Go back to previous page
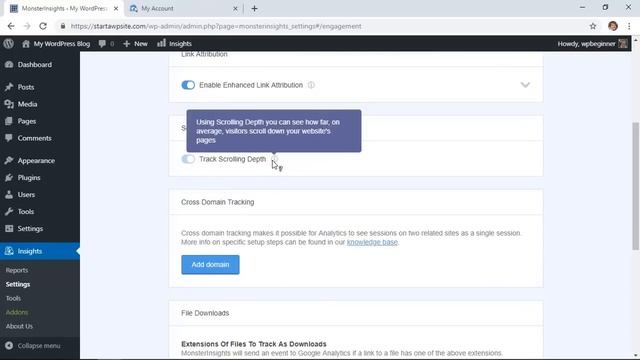Image resolution: width=640 pixels, height=360 pixels. 11,26
